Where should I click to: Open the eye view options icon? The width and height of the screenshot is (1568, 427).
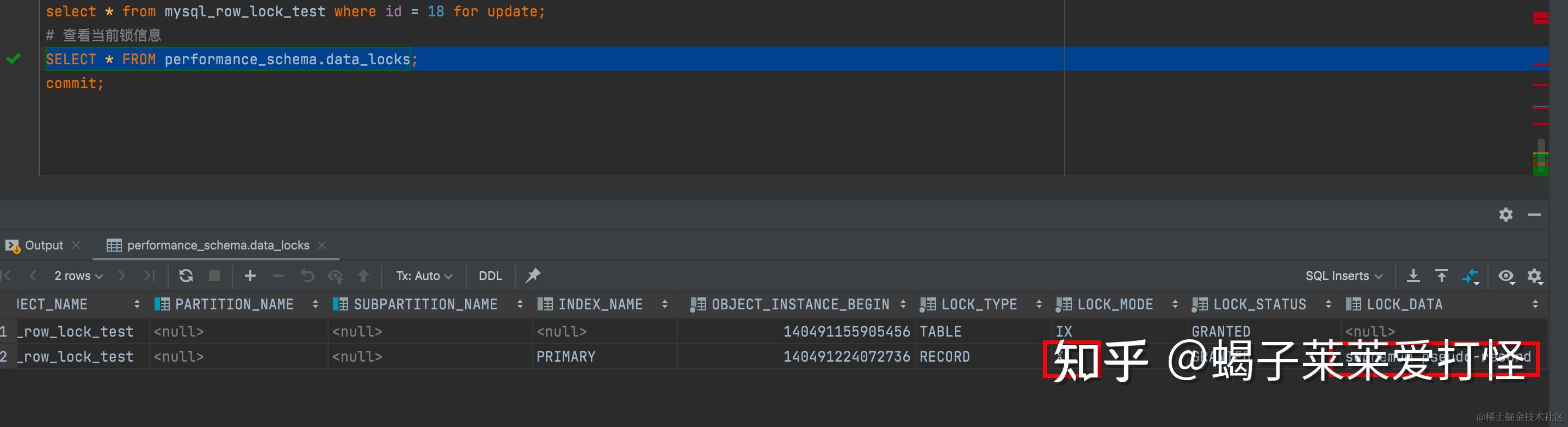pyautogui.click(x=1506, y=276)
